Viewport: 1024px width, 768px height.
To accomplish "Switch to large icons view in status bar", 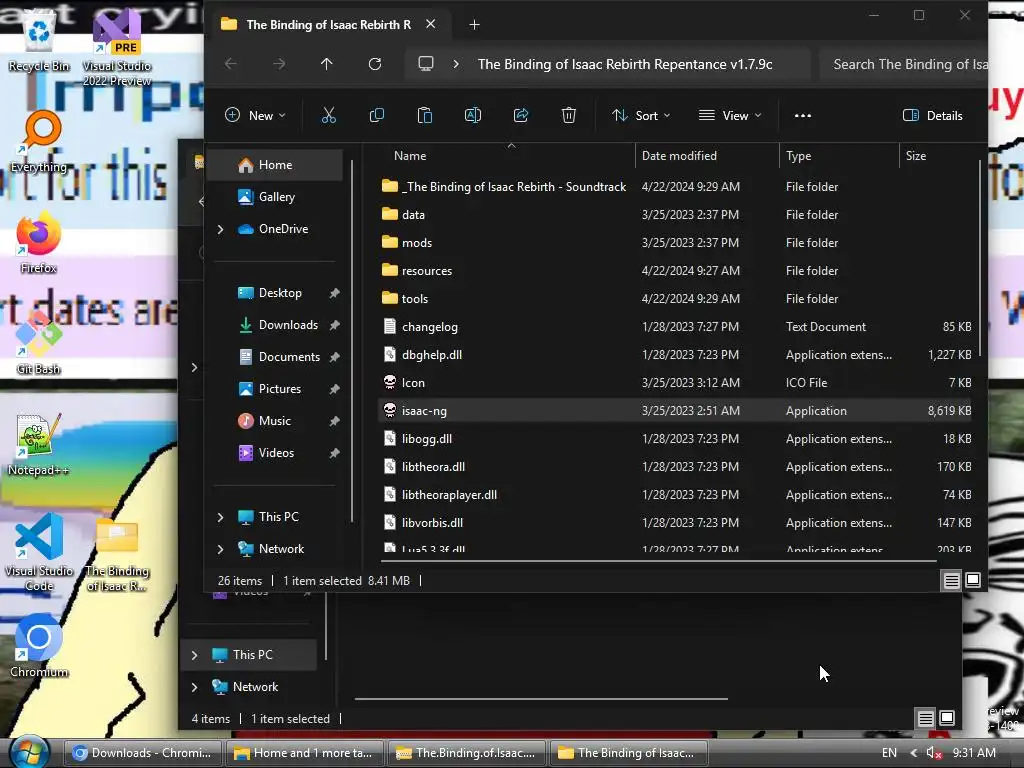I will (x=973, y=580).
